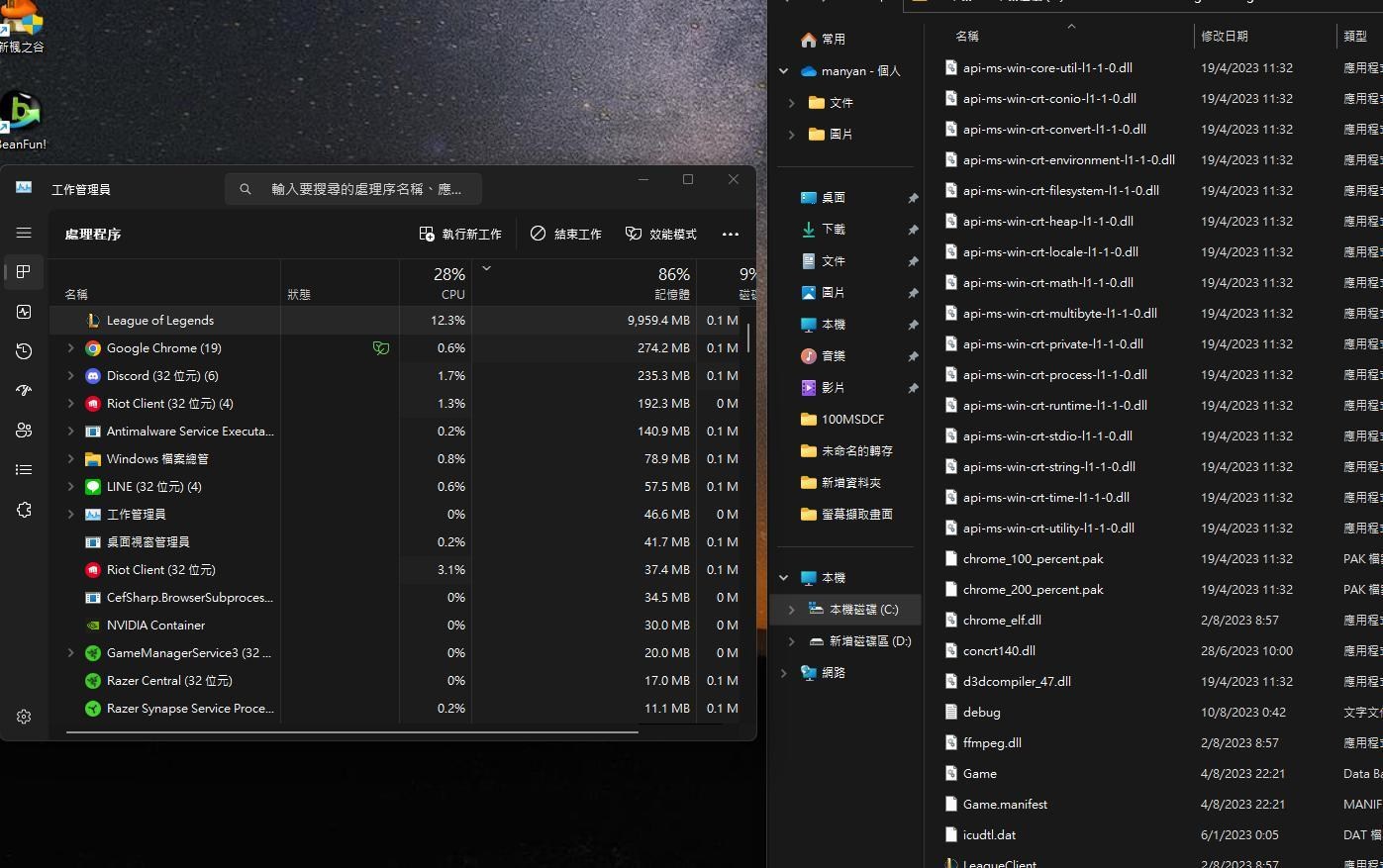Click the horizontal scrollbar in Task Manager
The image size is (1383, 868).
(351, 732)
